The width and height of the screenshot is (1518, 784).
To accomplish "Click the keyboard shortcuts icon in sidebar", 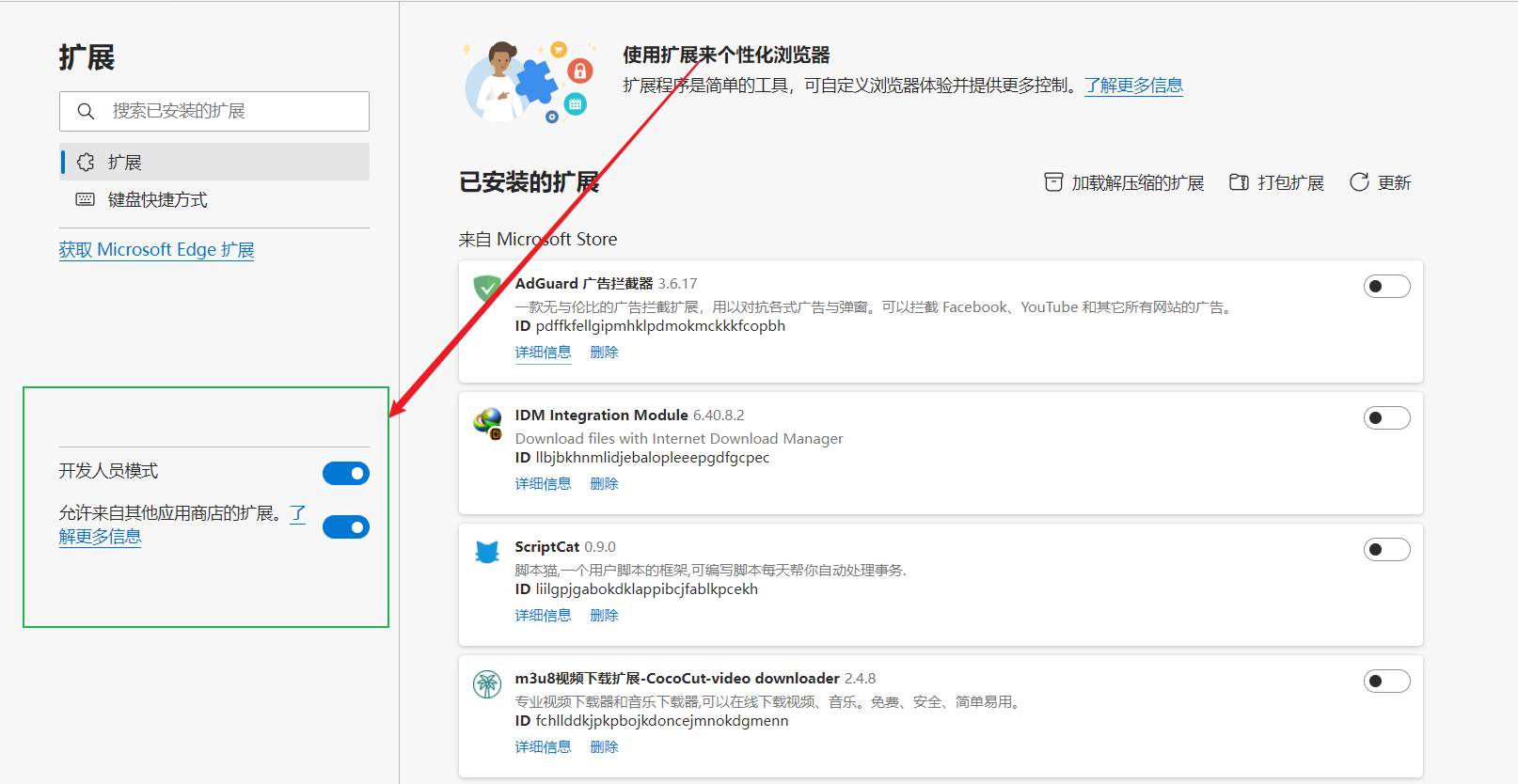I will [86, 199].
